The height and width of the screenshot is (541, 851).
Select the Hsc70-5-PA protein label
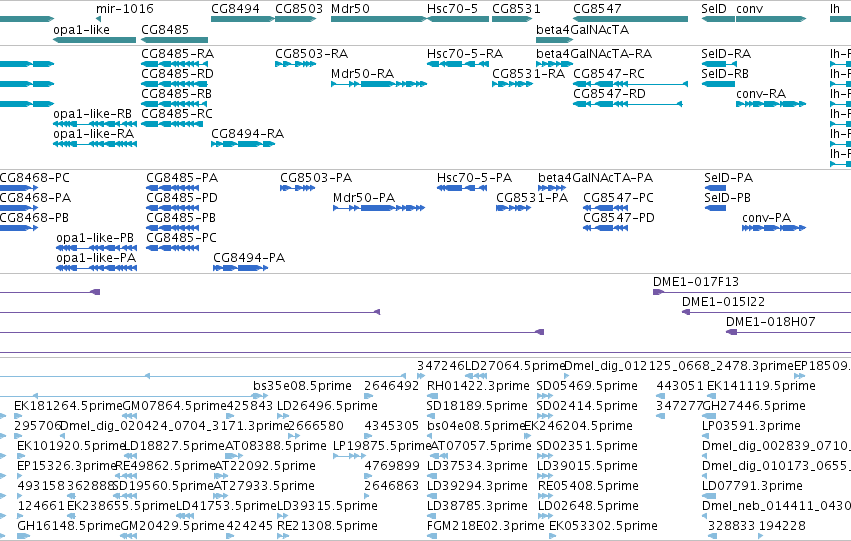pyautogui.click(x=474, y=178)
